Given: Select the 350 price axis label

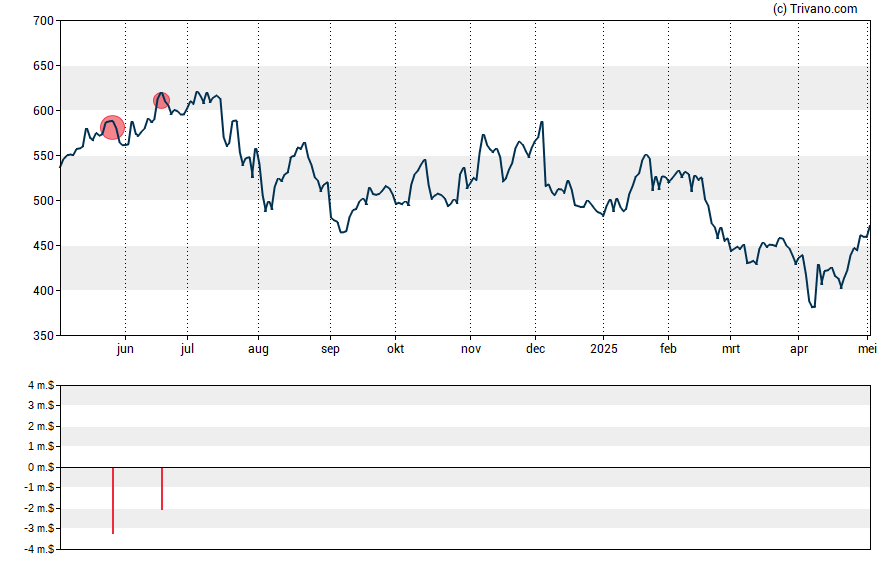Looking at the screenshot, I should (x=43, y=336).
